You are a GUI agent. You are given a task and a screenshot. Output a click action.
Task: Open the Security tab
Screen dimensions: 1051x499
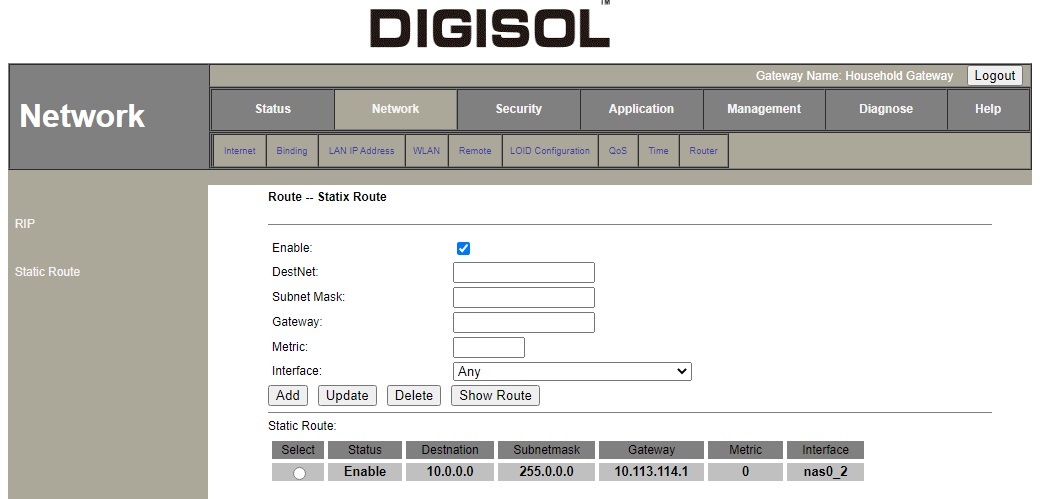(518, 109)
